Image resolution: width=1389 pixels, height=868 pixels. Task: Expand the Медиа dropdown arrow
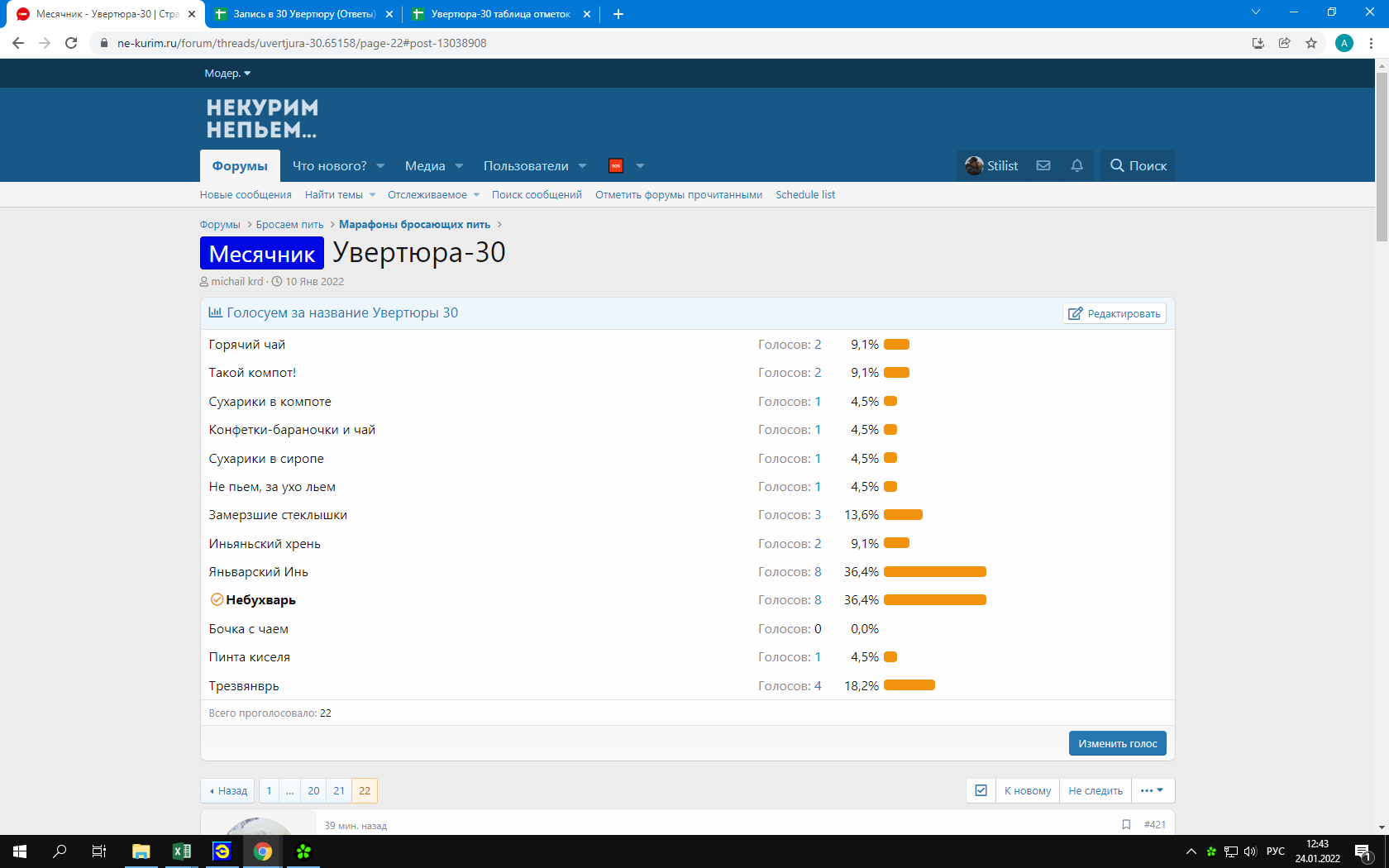pyautogui.click(x=460, y=166)
